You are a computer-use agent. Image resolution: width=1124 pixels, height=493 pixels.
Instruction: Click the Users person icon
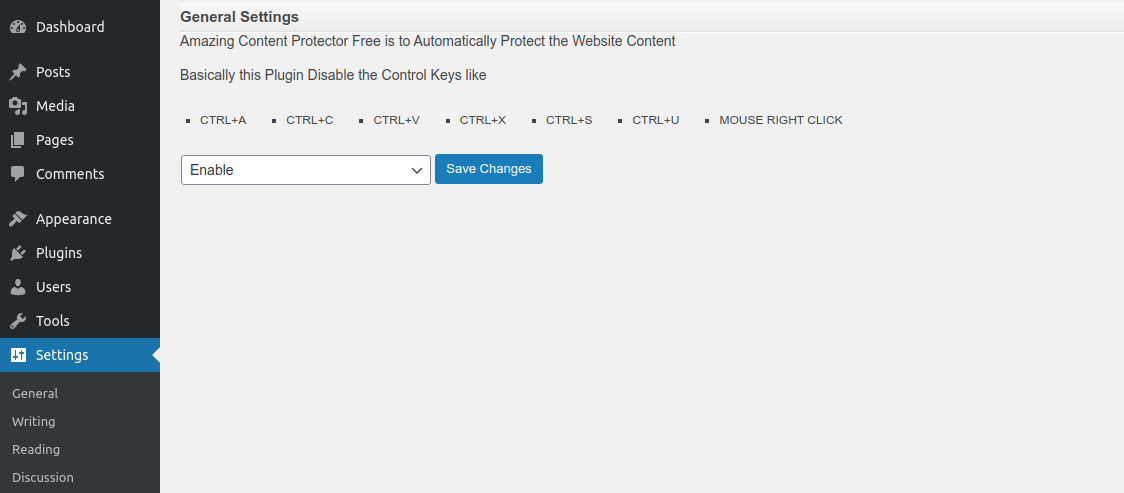[x=18, y=287]
